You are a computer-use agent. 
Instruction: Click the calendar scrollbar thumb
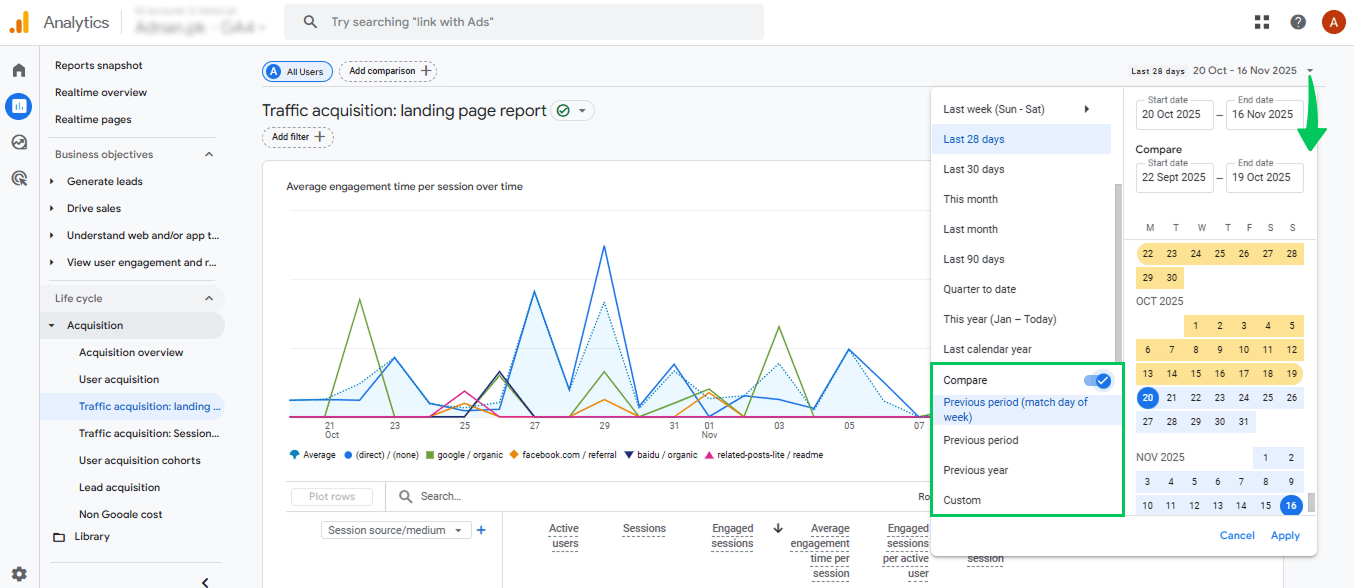[1311, 502]
